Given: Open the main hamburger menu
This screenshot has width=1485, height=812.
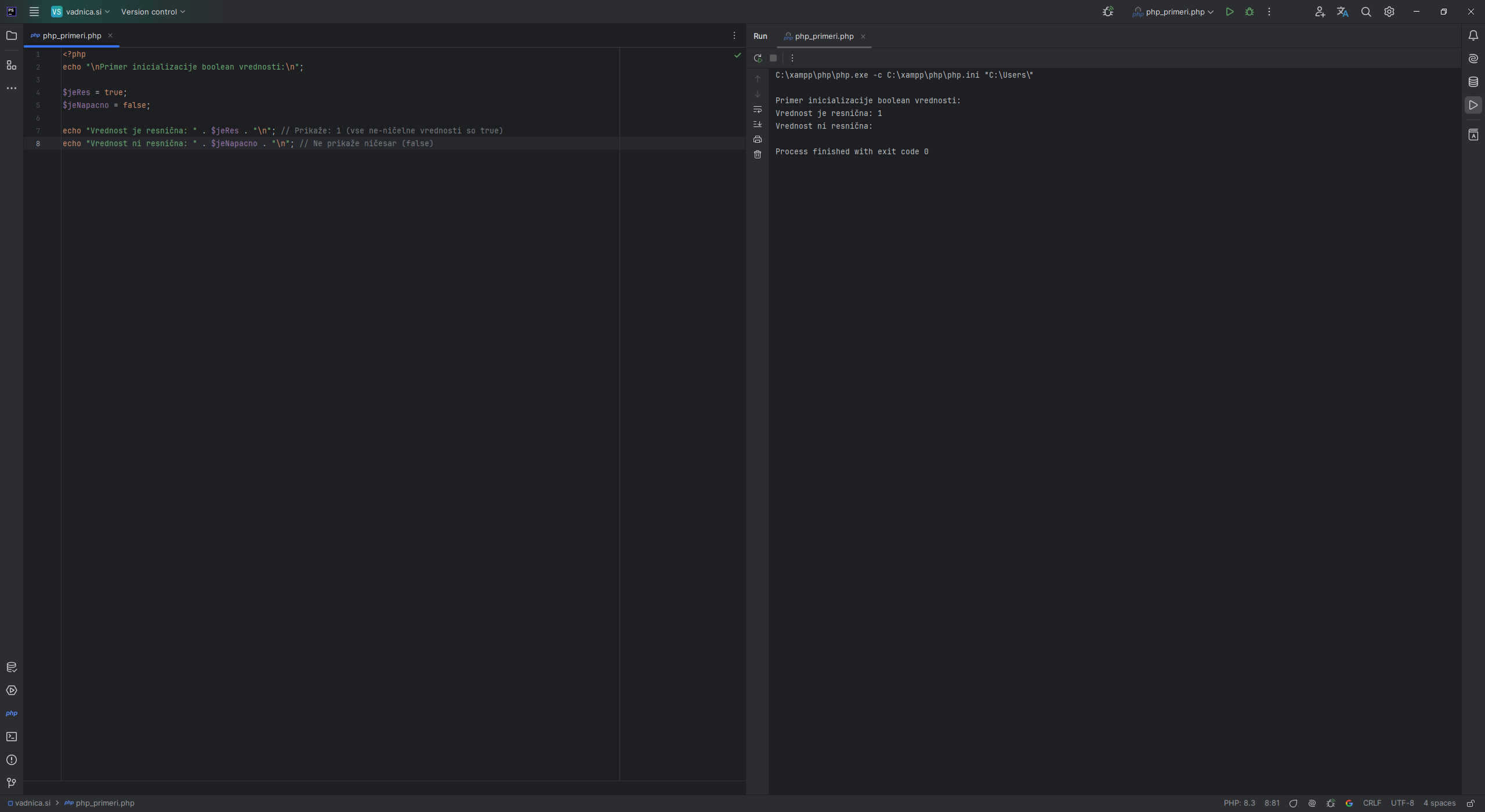Looking at the screenshot, I should pyautogui.click(x=34, y=12).
